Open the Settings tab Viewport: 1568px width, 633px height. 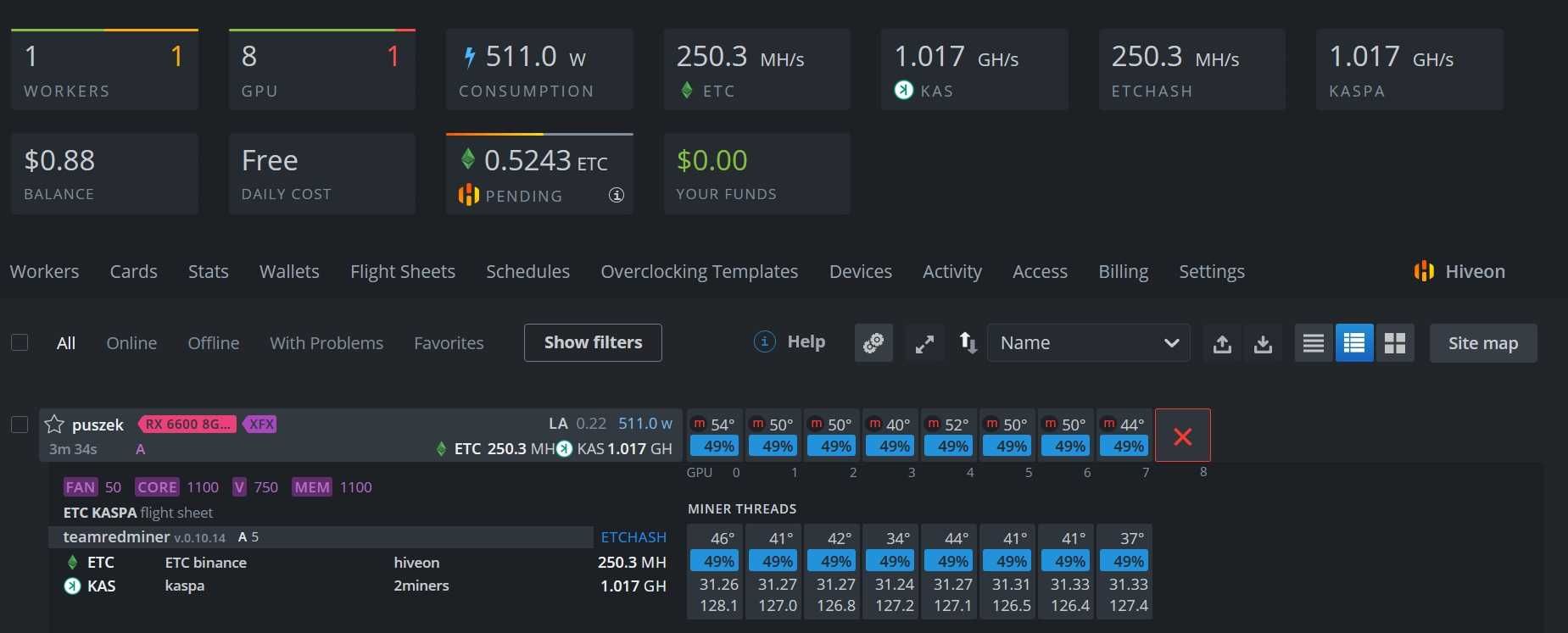coord(1211,271)
